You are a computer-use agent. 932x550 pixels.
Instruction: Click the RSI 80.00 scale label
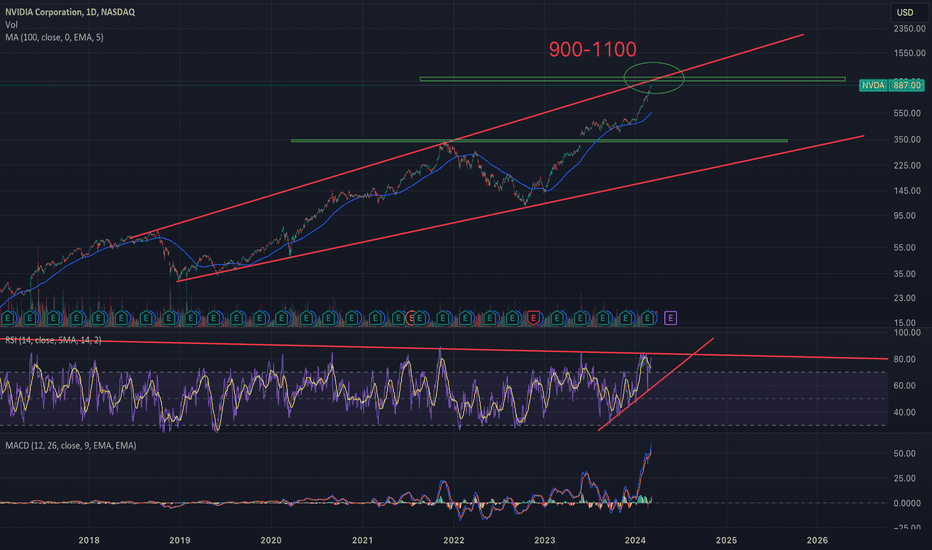pyautogui.click(x=905, y=359)
